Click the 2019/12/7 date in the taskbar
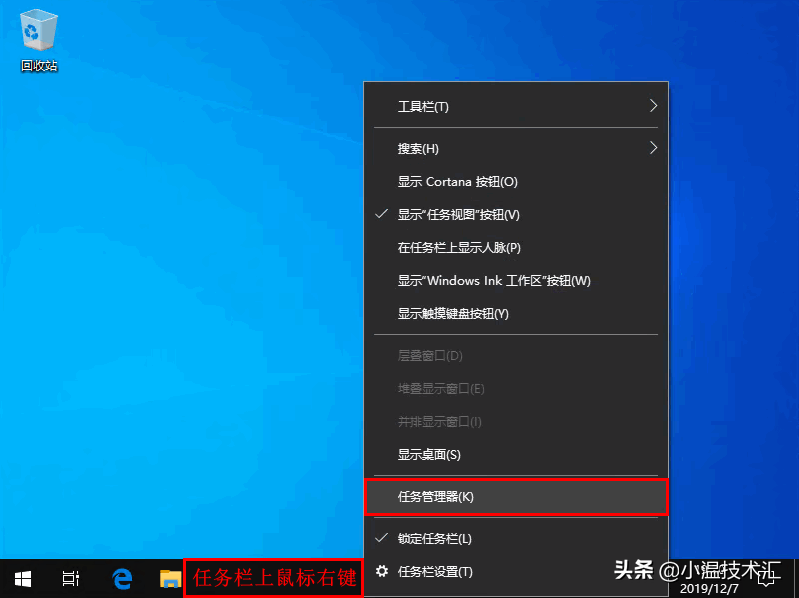 pyautogui.click(x=709, y=589)
